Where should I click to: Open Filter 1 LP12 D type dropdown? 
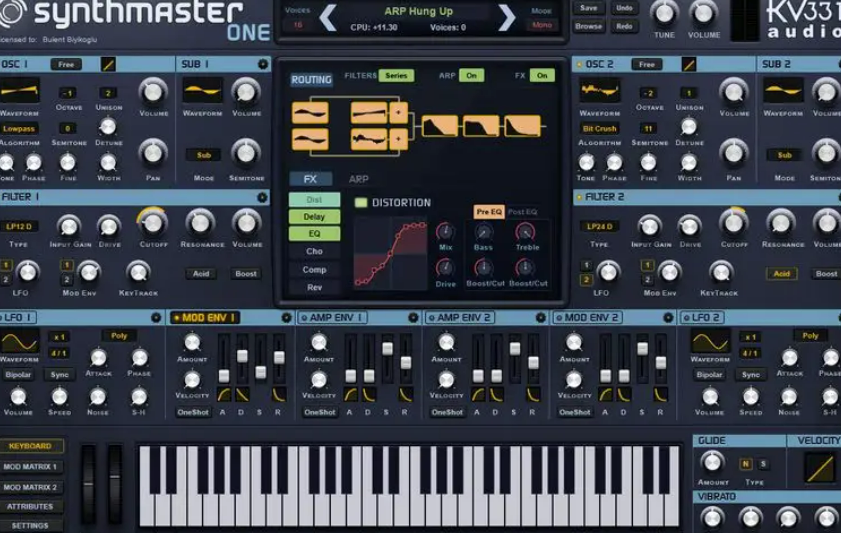point(19,226)
